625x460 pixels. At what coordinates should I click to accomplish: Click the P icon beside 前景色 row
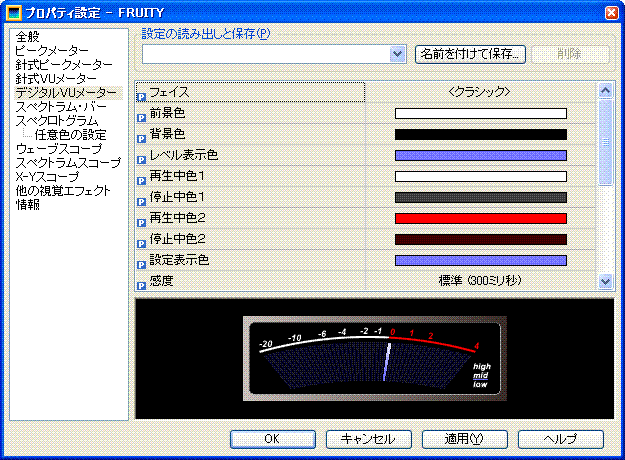[x=141, y=114]
